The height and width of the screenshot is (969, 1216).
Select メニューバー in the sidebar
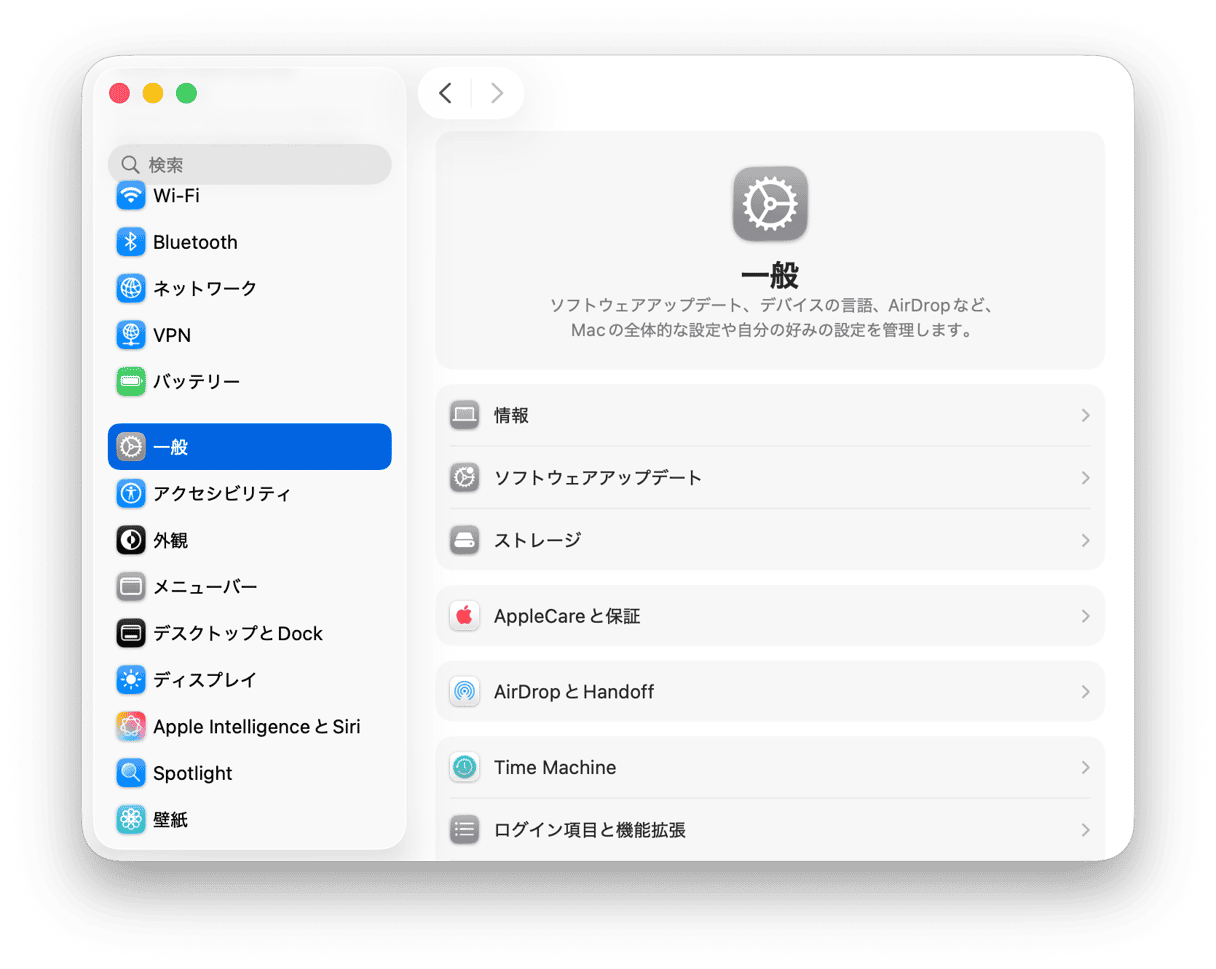(x=205, y=587)
